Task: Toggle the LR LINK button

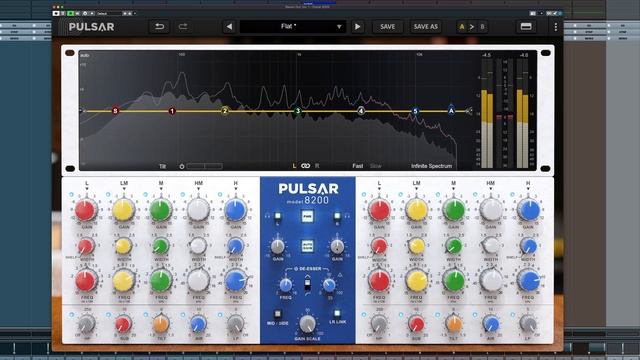Action: [x=337, y=313]
